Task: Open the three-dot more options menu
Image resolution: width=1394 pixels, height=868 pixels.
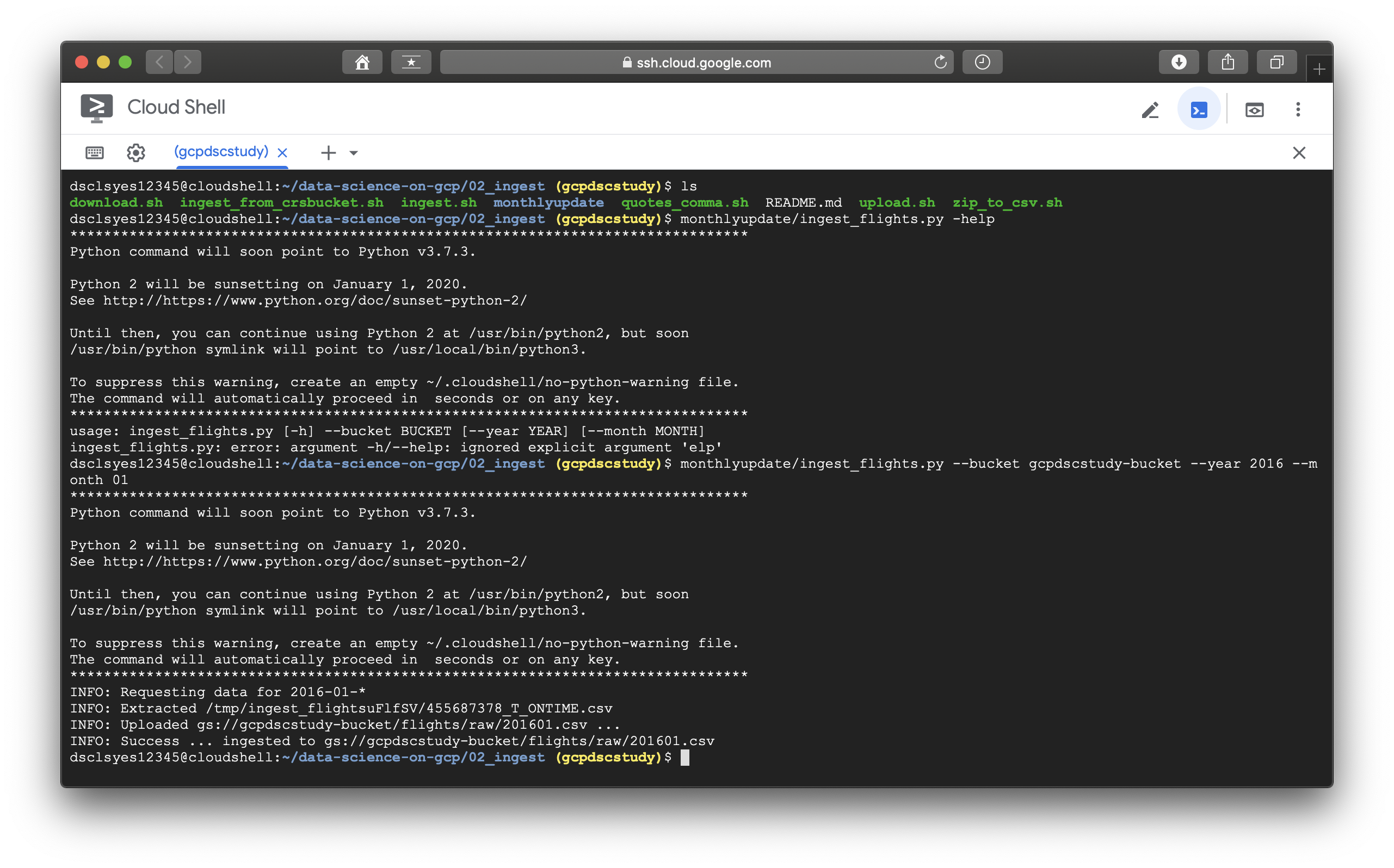Action: click(1298, 110)
